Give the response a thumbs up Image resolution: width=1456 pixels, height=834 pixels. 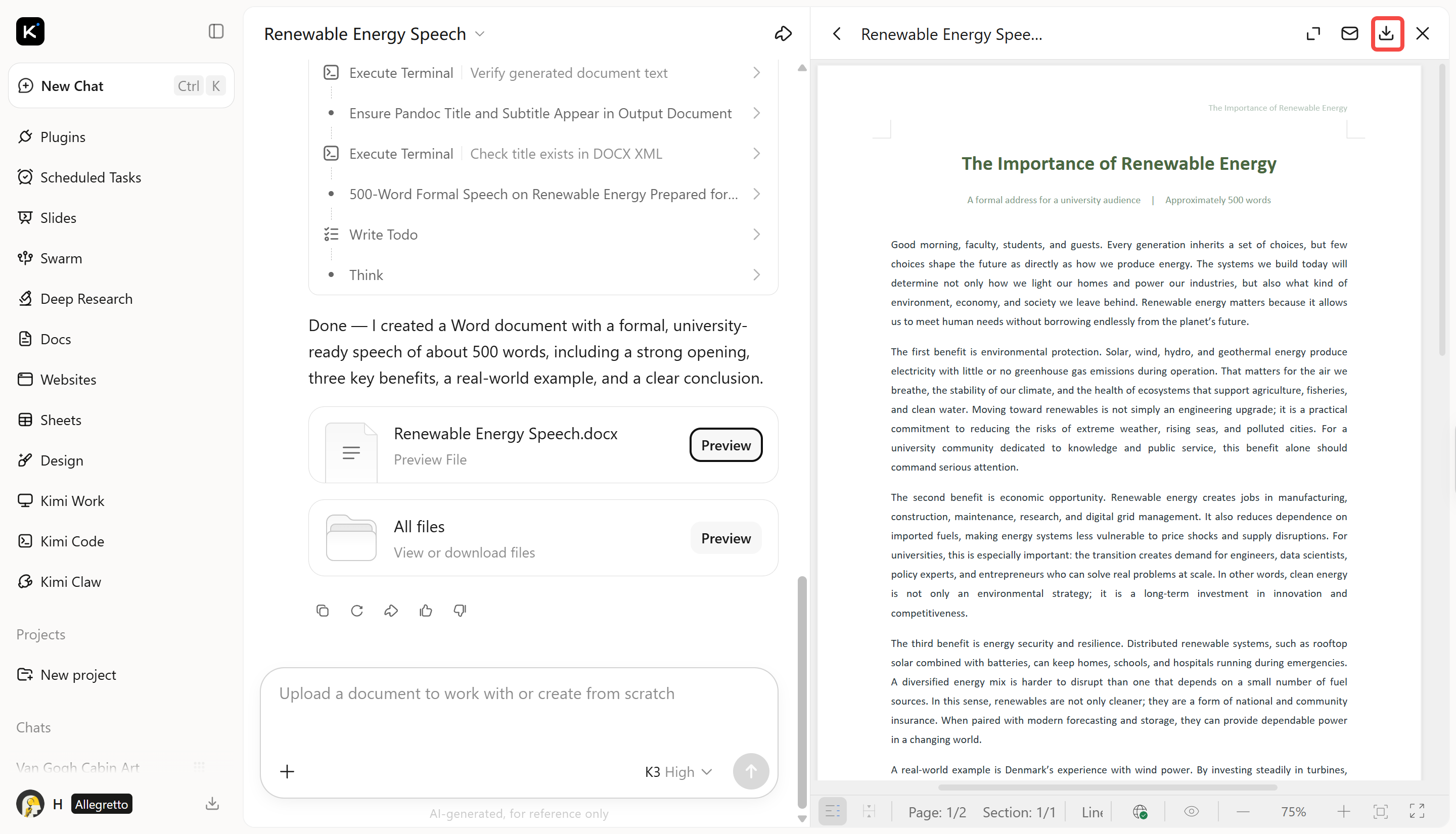(x=426, y=611)
